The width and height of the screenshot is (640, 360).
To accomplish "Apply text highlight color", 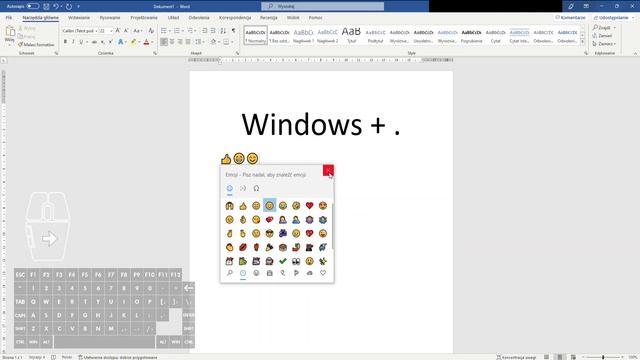I will click(133, 42).
